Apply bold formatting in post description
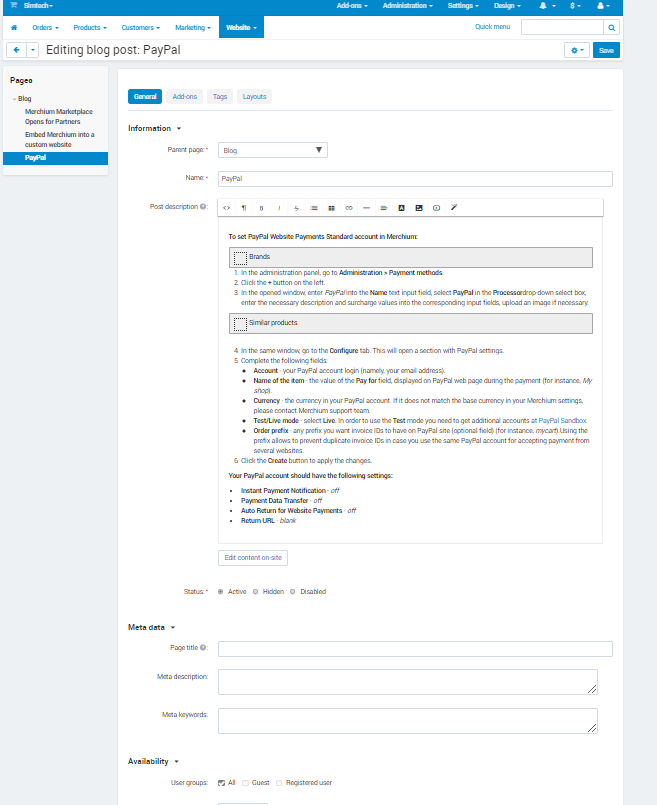The image size is (657, 805). (261, 208)
